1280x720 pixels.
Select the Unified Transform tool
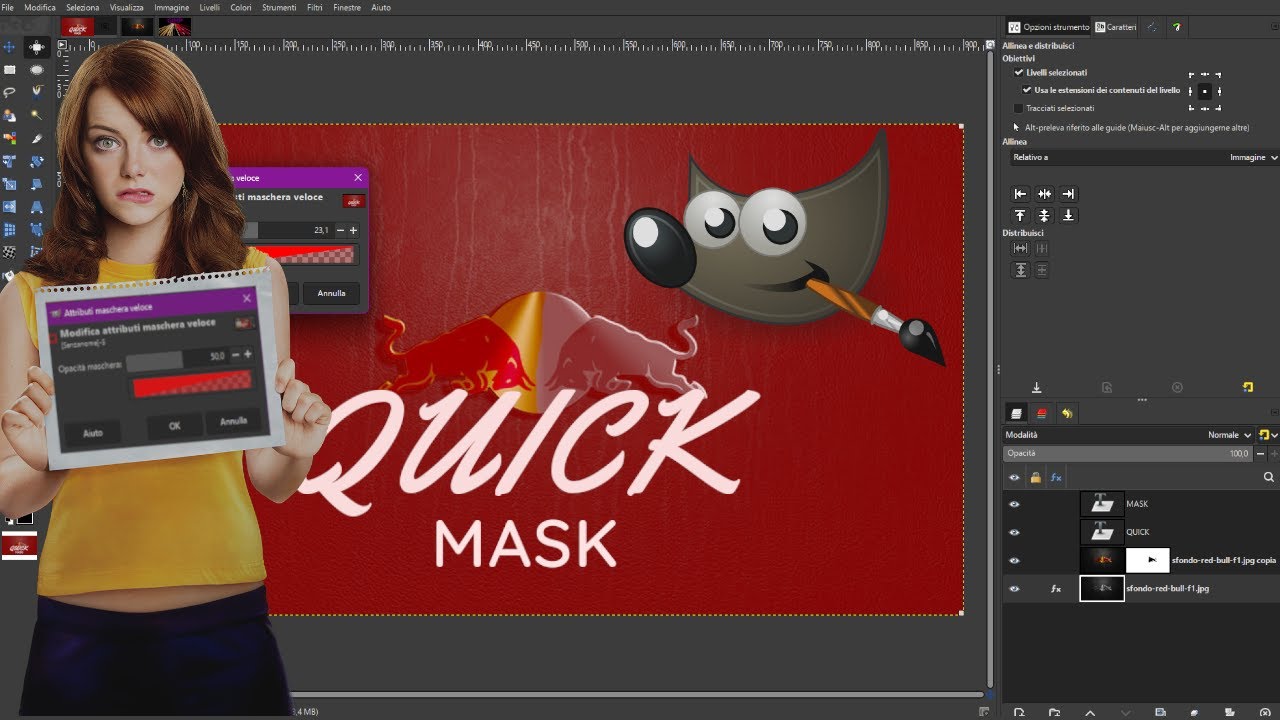click(x=10, y=161)
